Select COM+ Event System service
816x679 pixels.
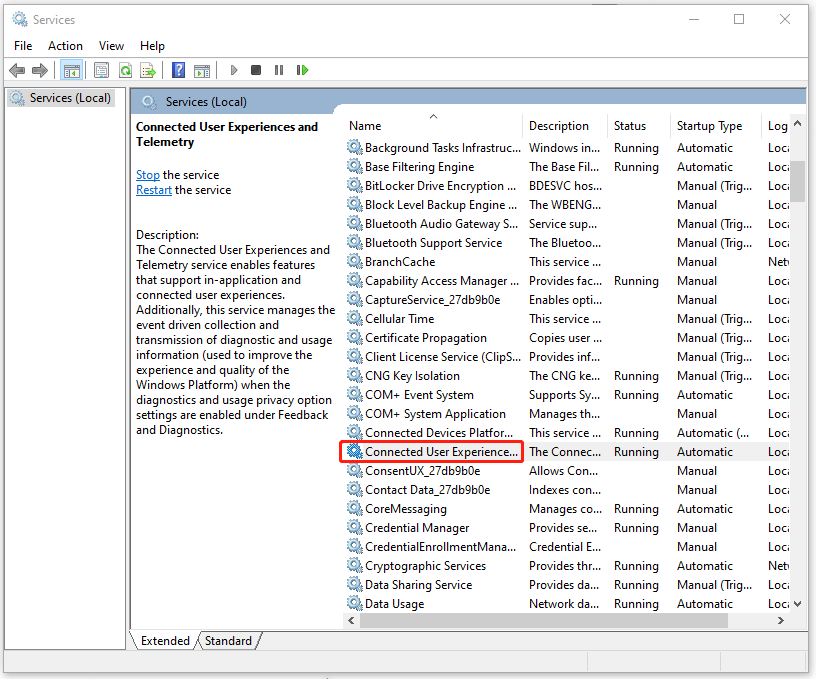567,394
